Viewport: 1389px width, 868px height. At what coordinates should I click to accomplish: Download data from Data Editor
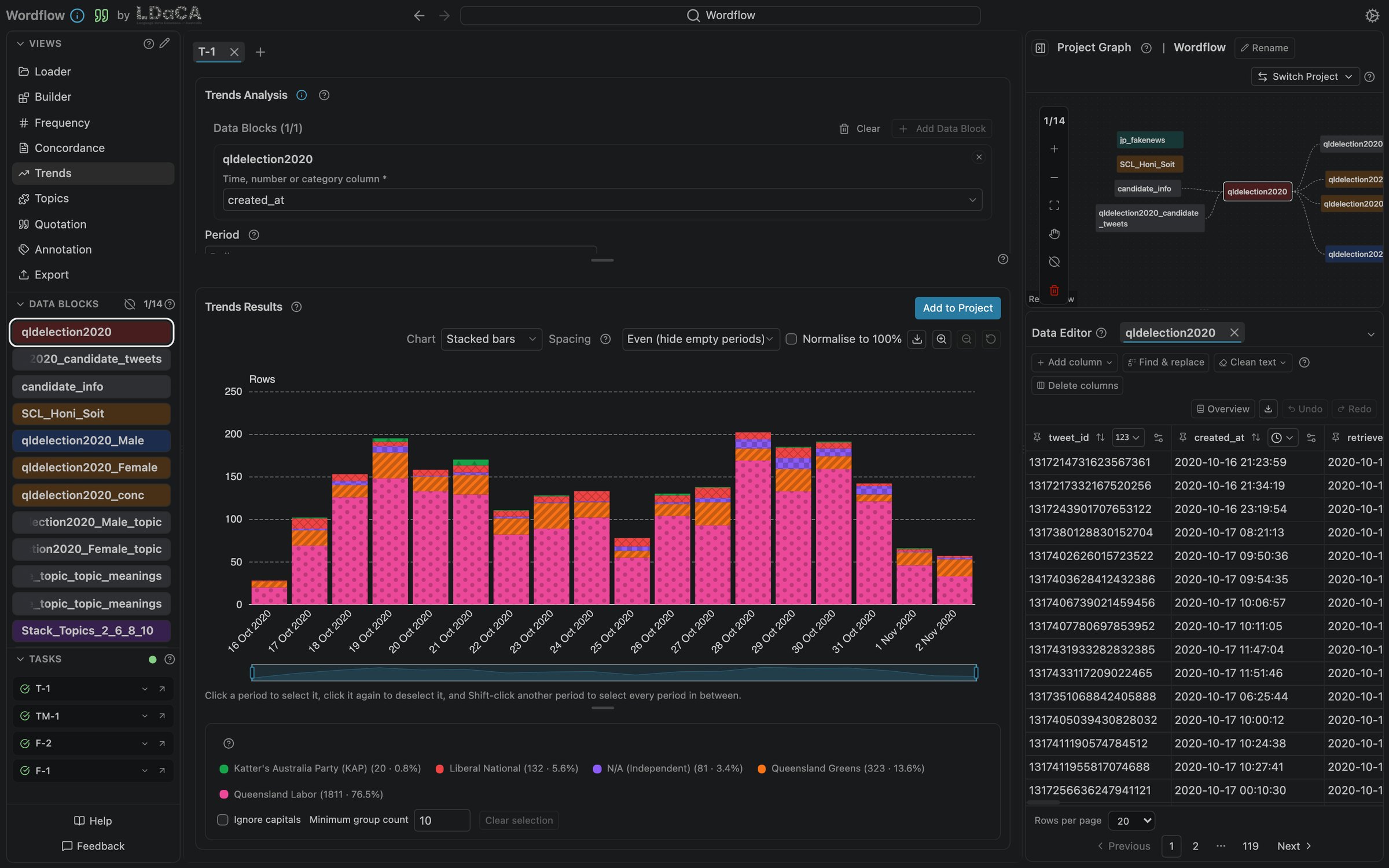[1267, 409]
